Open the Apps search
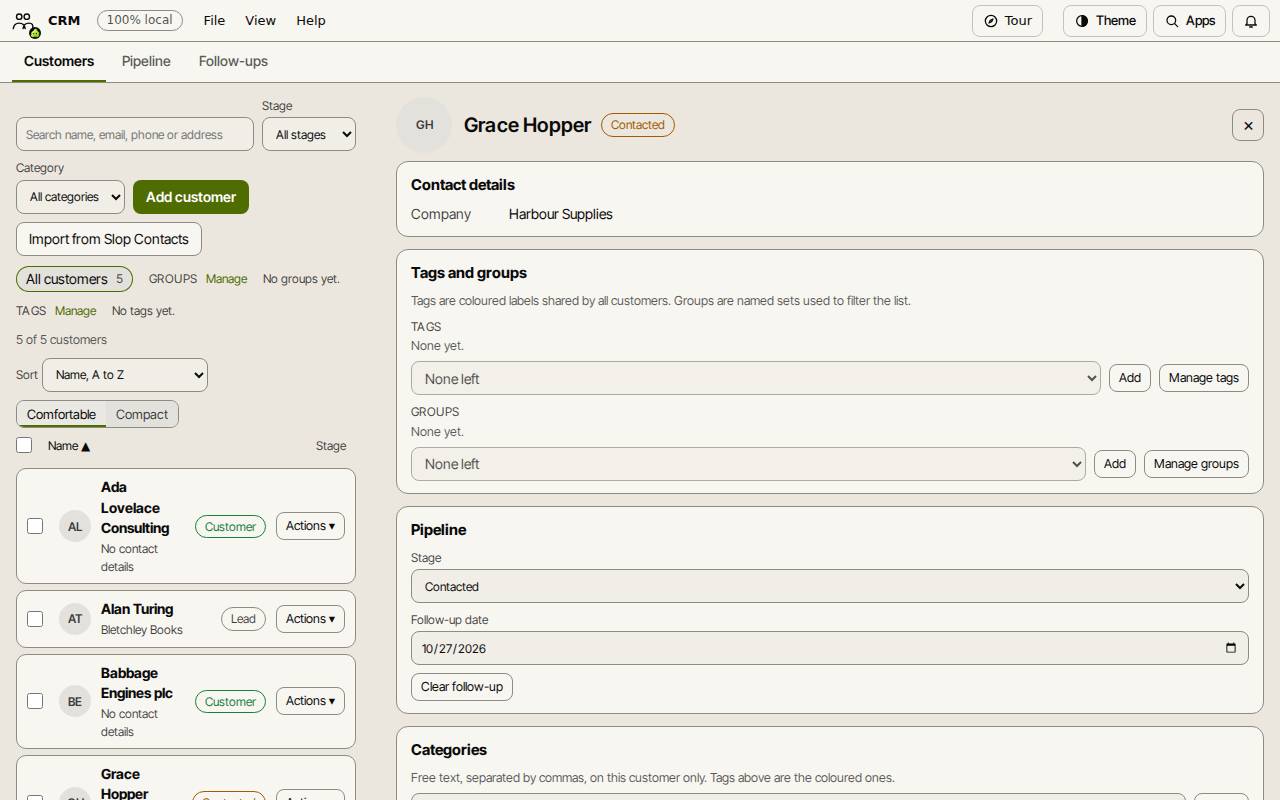Viewport: 1280px width, 800px height. (1189, 21)
